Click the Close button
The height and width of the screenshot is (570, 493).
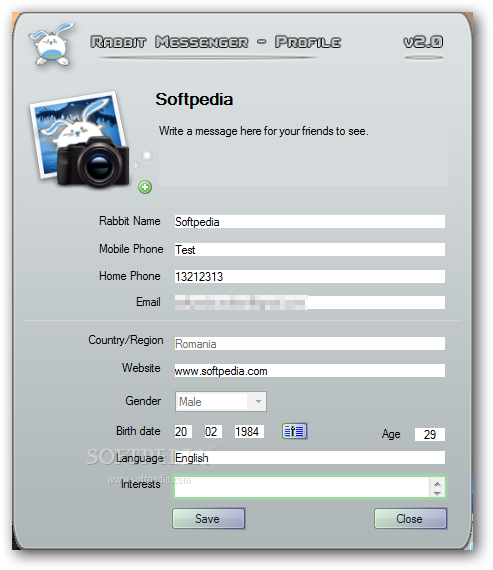[410, 518]
